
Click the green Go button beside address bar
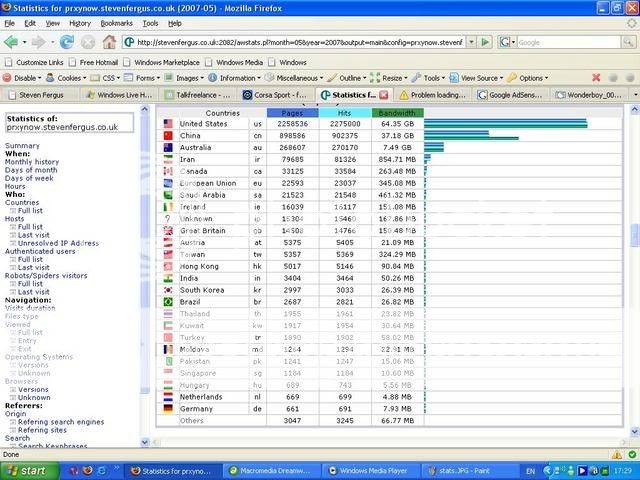point(485,42)
